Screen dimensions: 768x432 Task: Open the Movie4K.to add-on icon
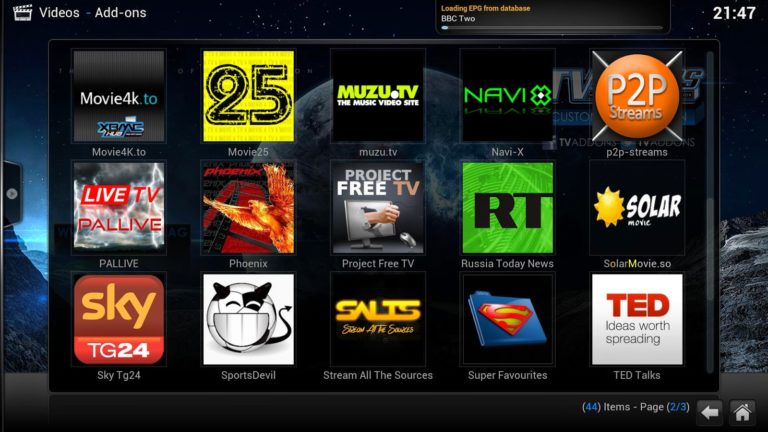(119, 96)
